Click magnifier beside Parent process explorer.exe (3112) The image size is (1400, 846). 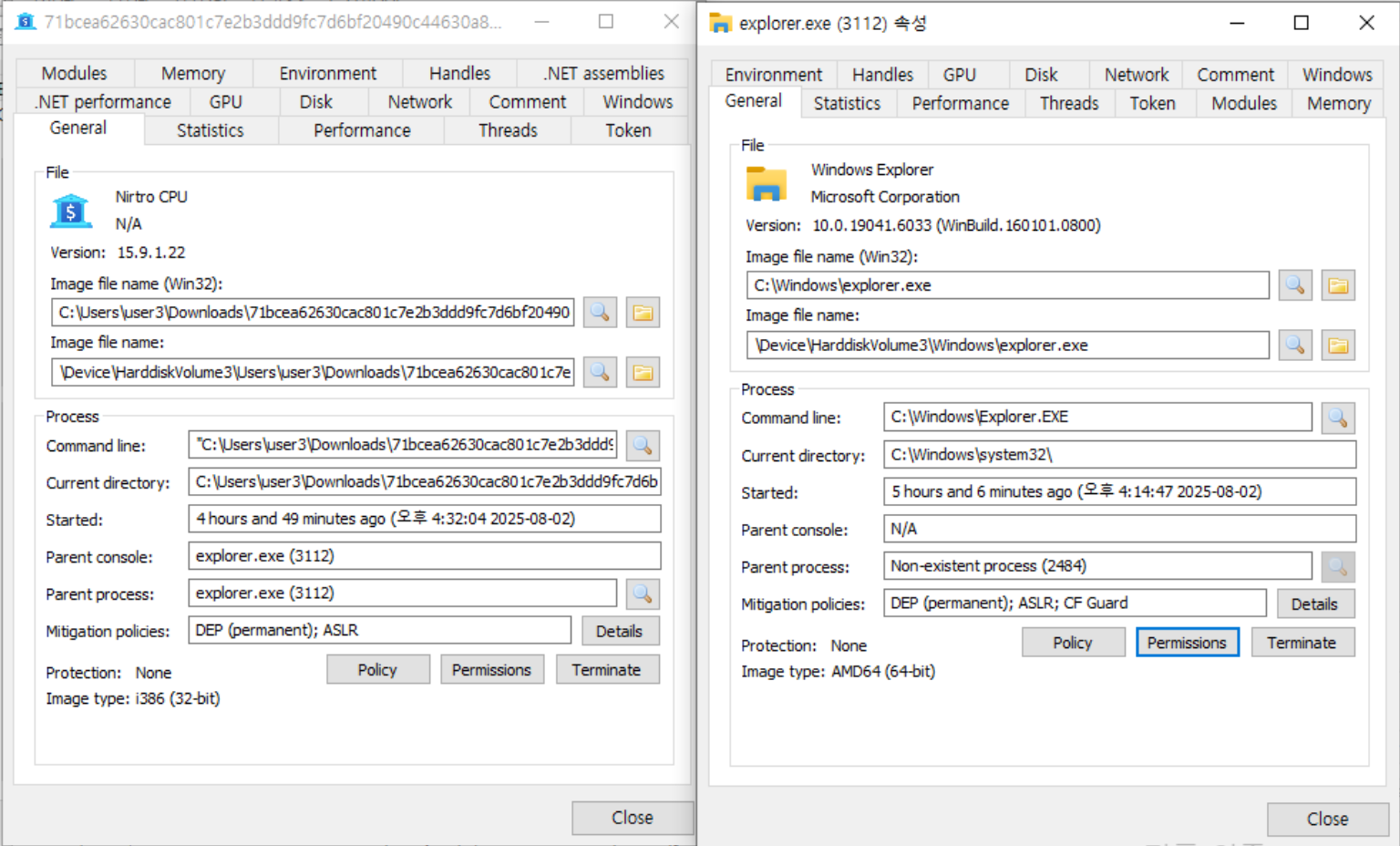pos(642,593)
